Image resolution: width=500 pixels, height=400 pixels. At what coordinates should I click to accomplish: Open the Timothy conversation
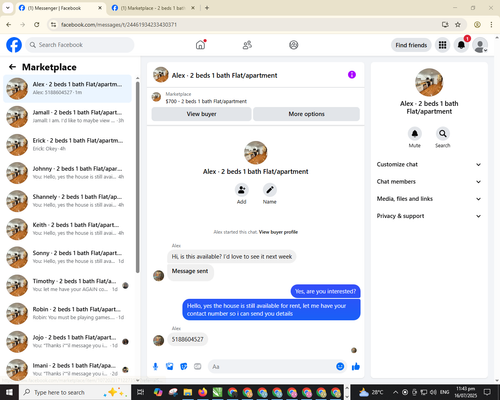pos(67,285)
